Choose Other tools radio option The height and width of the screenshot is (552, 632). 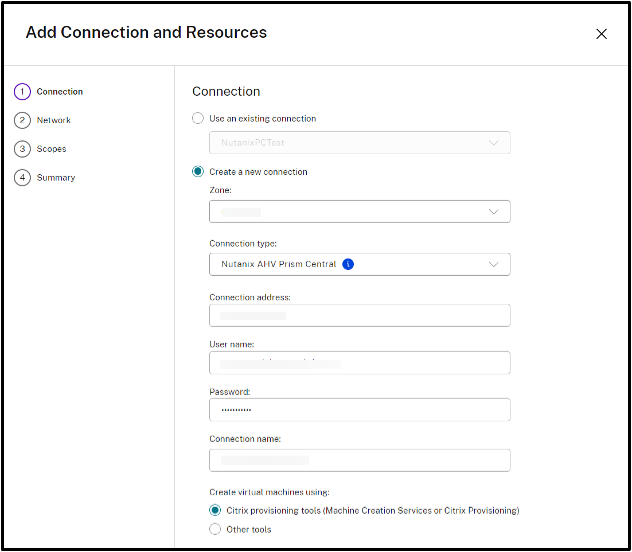click(x=216, y=529)
